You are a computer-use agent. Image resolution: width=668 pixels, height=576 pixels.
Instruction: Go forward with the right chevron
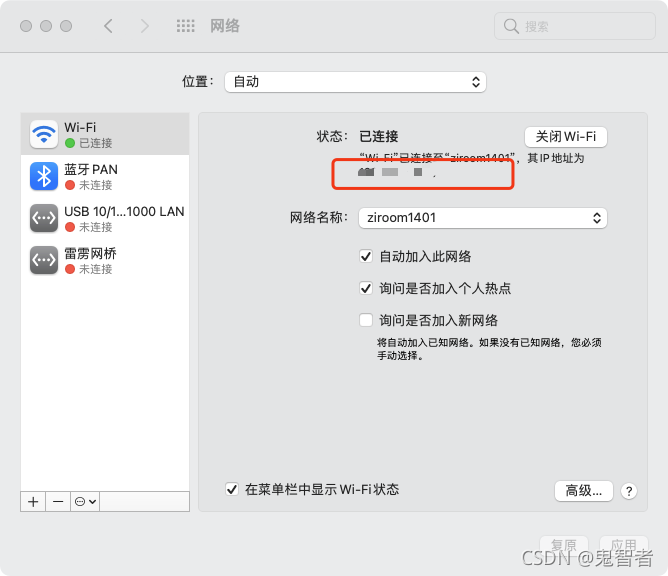pyautogui.click(x=144, y=26)
